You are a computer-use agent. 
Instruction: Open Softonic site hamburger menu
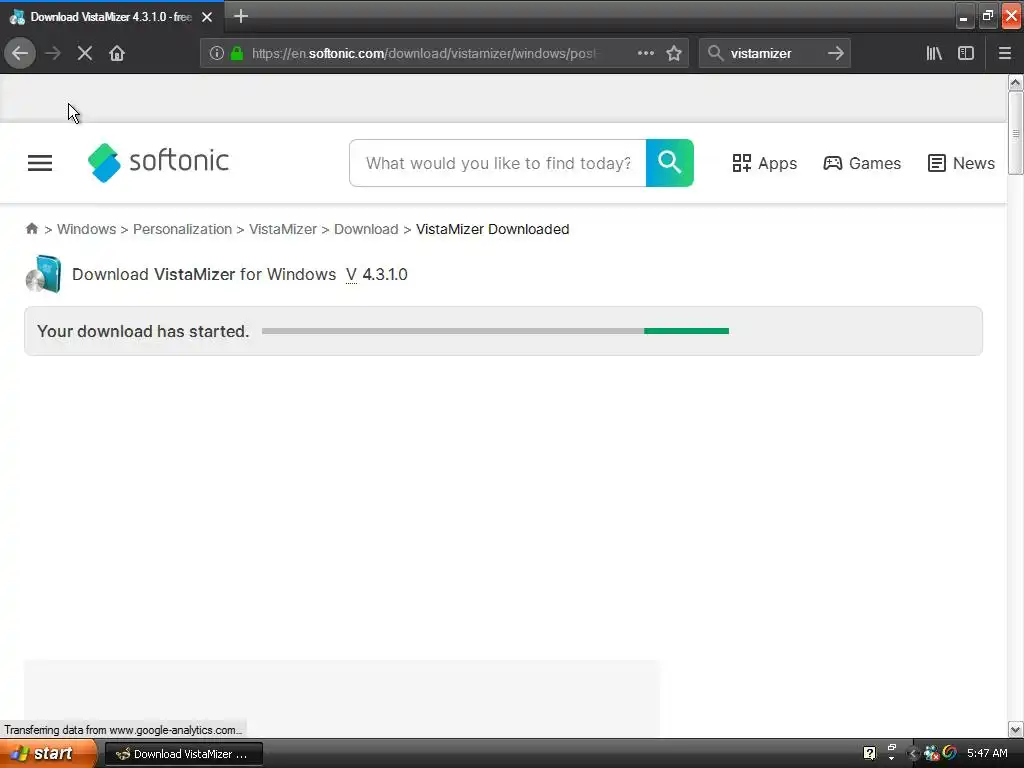tap(40, 163)
